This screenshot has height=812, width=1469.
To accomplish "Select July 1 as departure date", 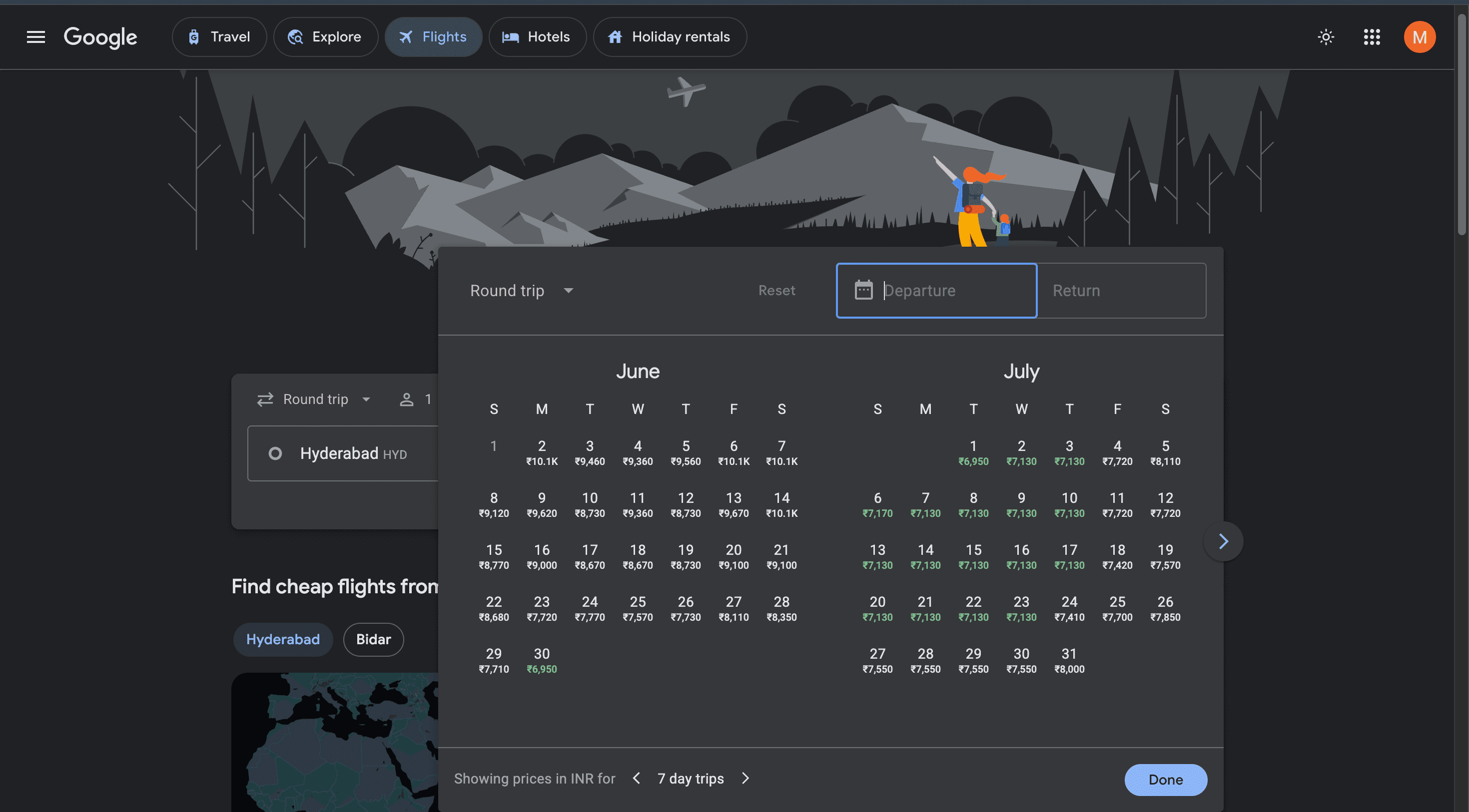I will pos(973,452).
